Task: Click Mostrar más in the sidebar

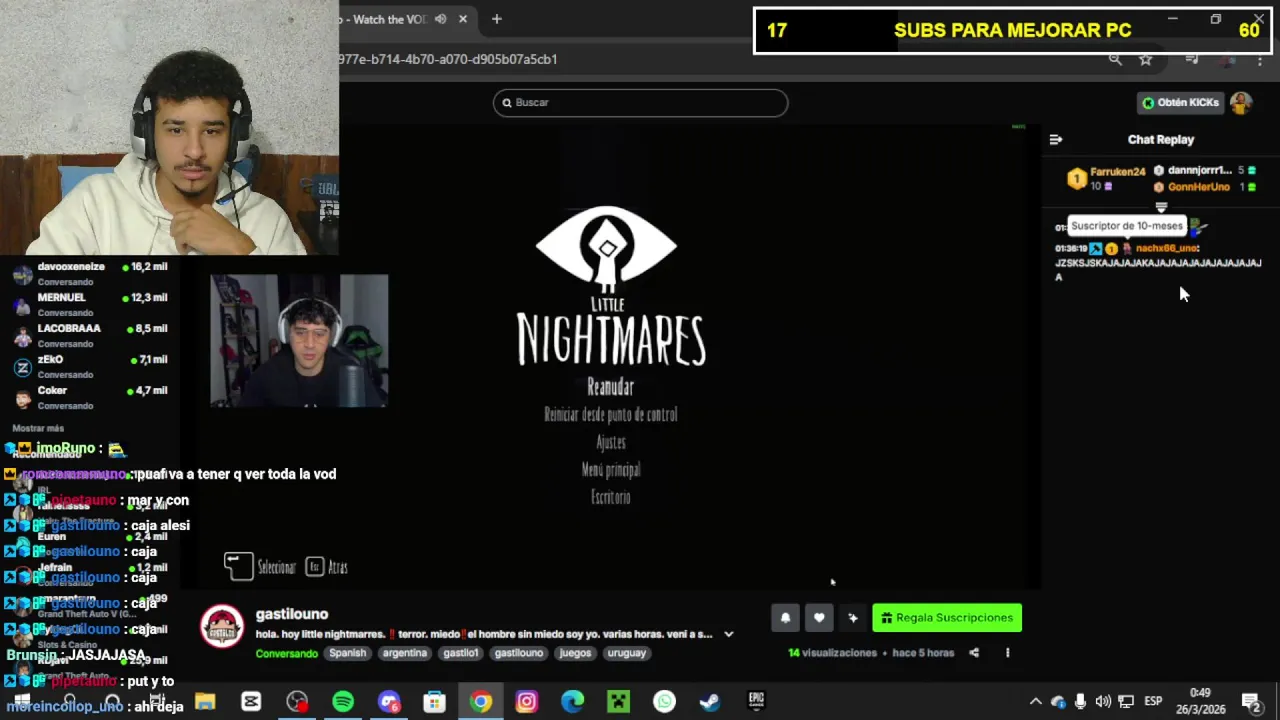Action: point(38,428)
